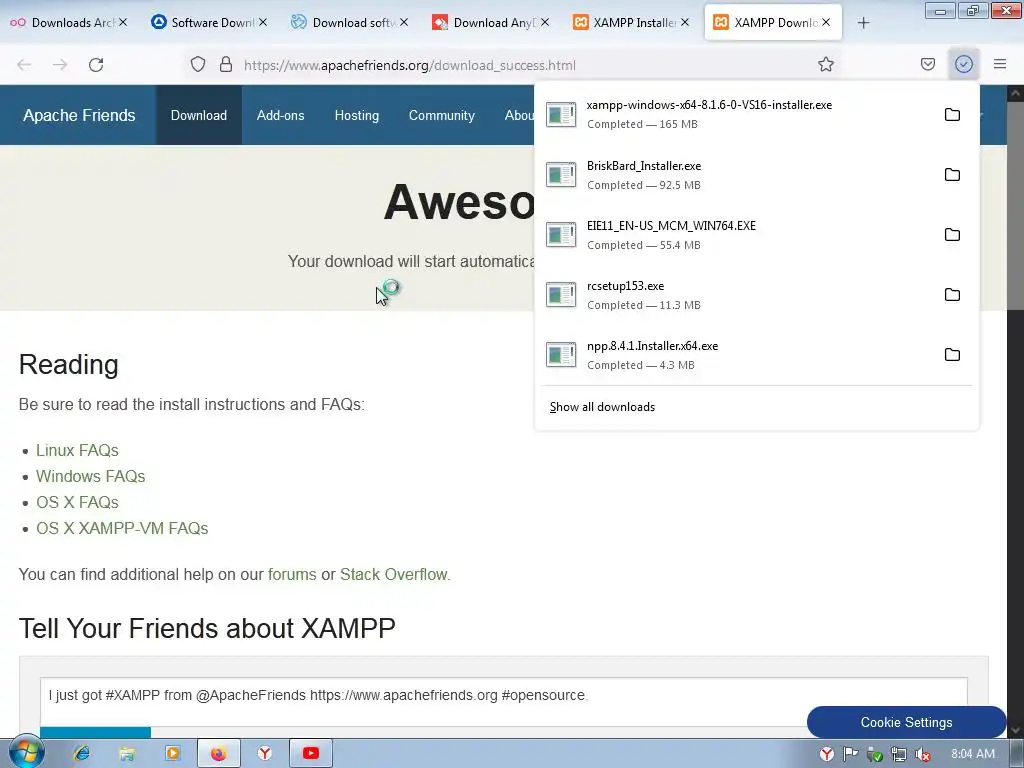This screenshot has height=768, width=1024.
Task: Save page to Pocket
Action: (928, 64)
